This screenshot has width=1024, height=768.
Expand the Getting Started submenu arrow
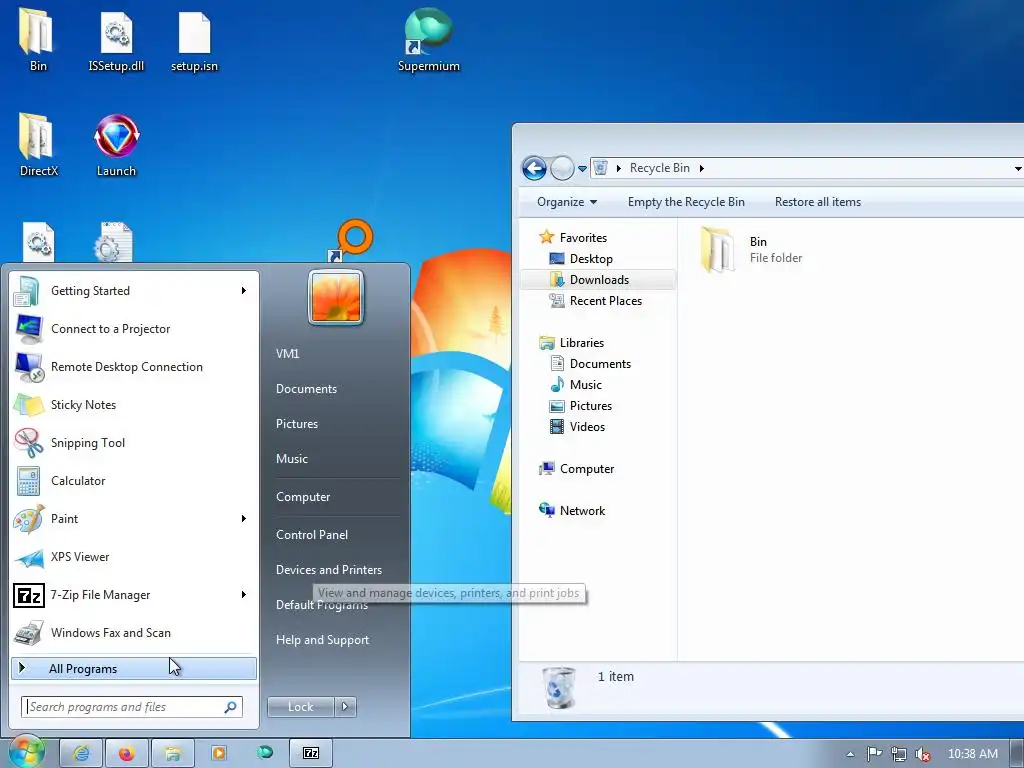click(244, 291)
